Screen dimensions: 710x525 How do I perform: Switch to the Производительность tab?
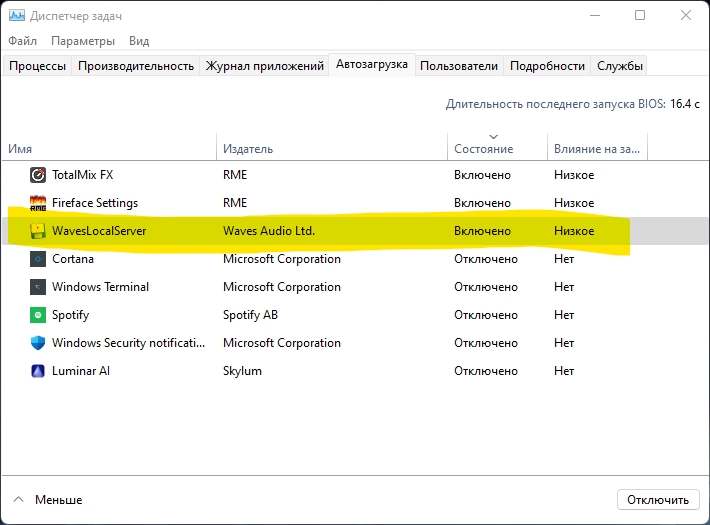[136, 66]
